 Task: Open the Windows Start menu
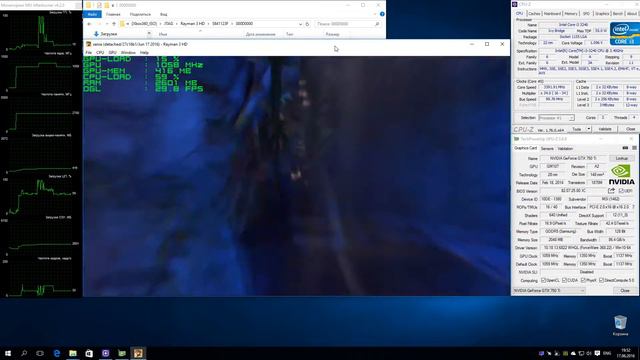[x=8, y=353]
